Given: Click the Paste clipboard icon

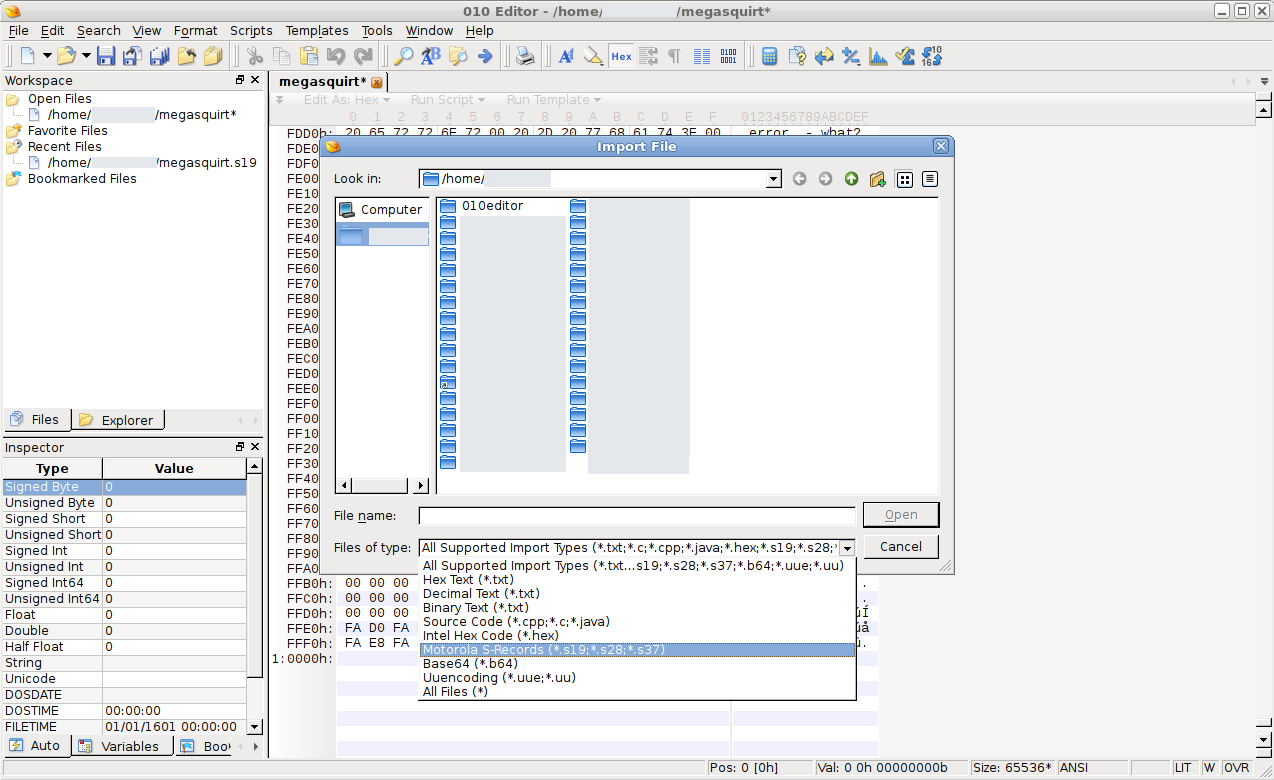Looking at the screenshot, I should pyautogui.click(x=309, y=56).
